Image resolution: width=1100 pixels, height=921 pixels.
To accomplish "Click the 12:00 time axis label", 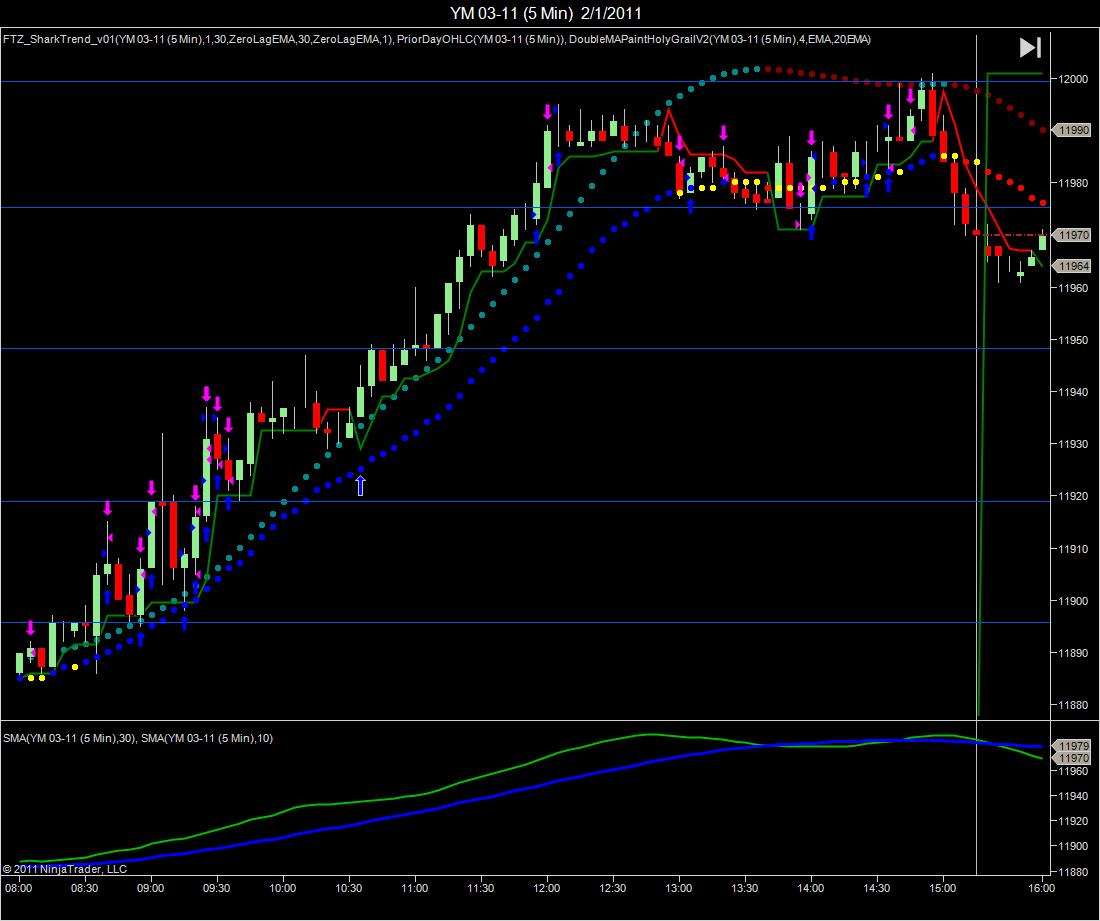I will 546,888.
